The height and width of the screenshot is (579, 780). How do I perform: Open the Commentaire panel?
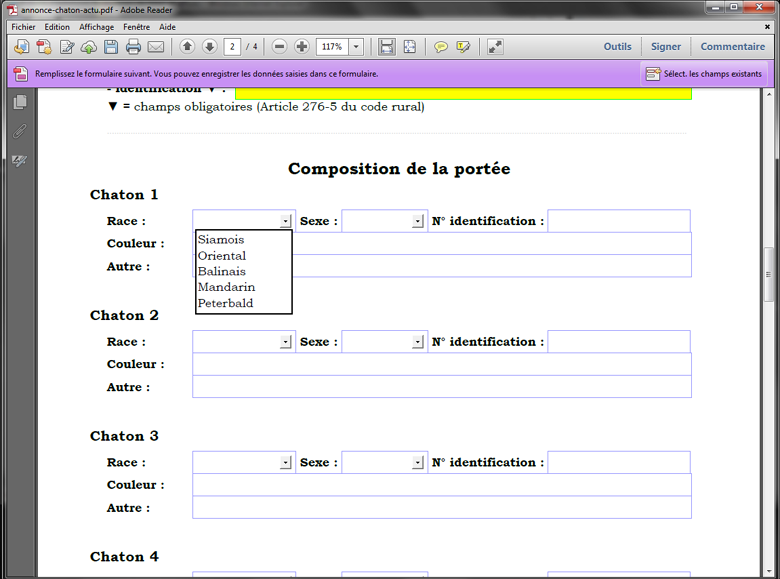(733, 47)
